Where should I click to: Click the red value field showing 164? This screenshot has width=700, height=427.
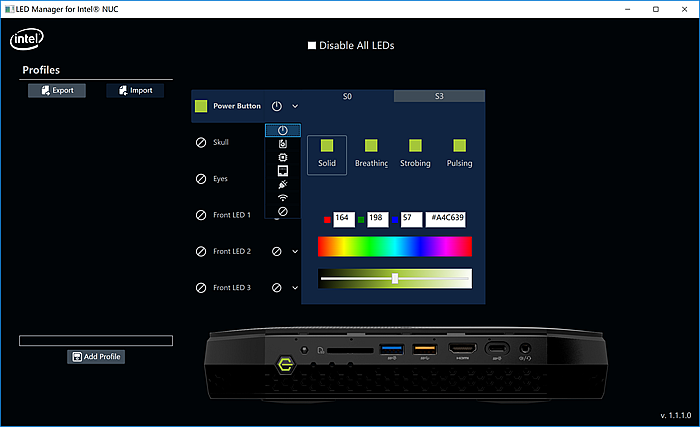tap(344, 219)
